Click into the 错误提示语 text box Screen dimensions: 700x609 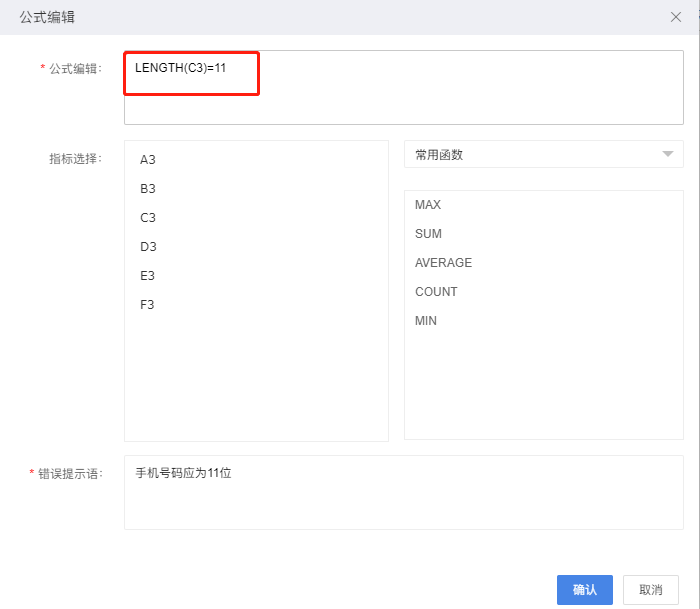[x=404, y=492]
